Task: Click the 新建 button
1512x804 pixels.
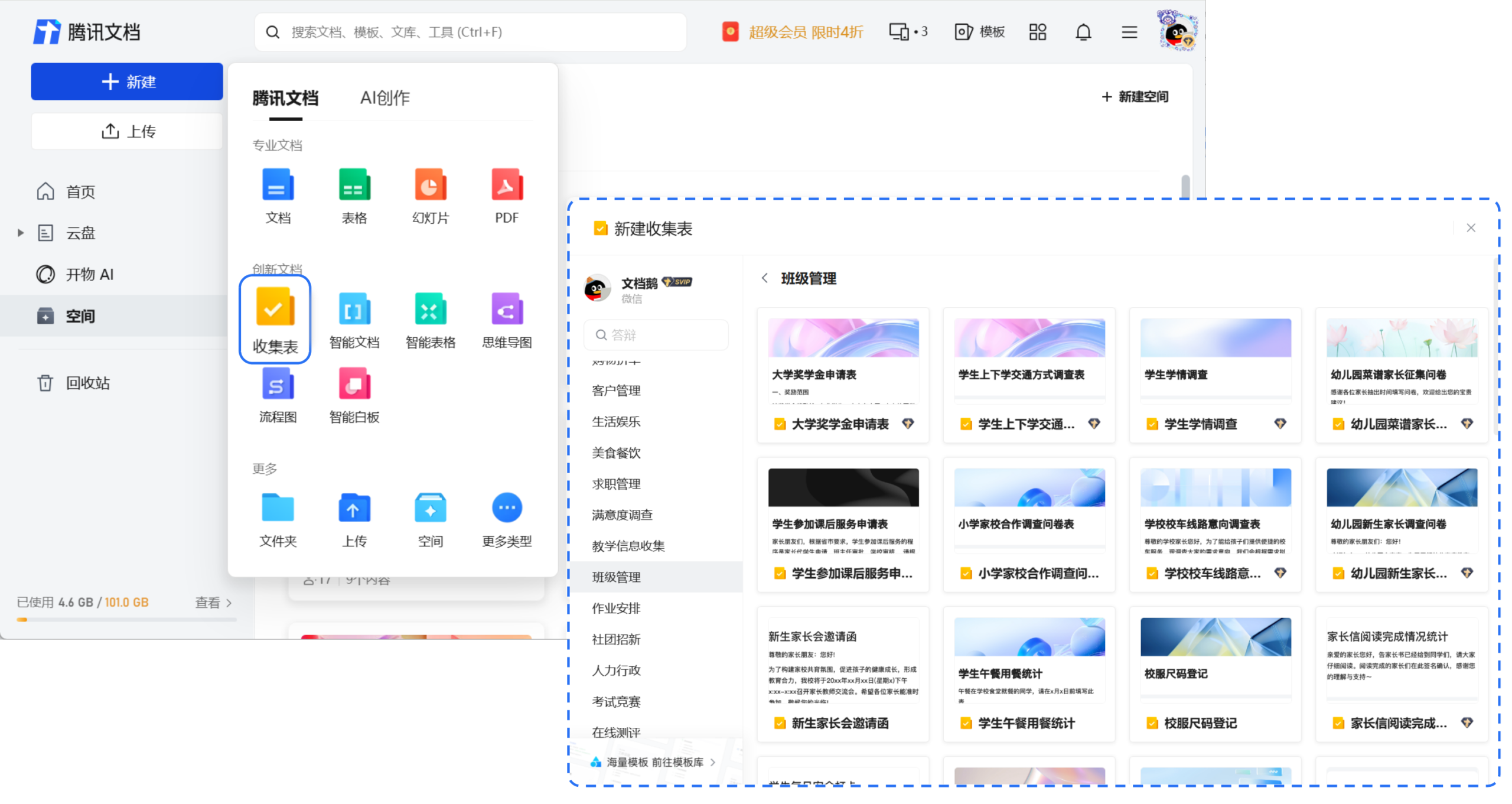Action: (x=126, y=81)
